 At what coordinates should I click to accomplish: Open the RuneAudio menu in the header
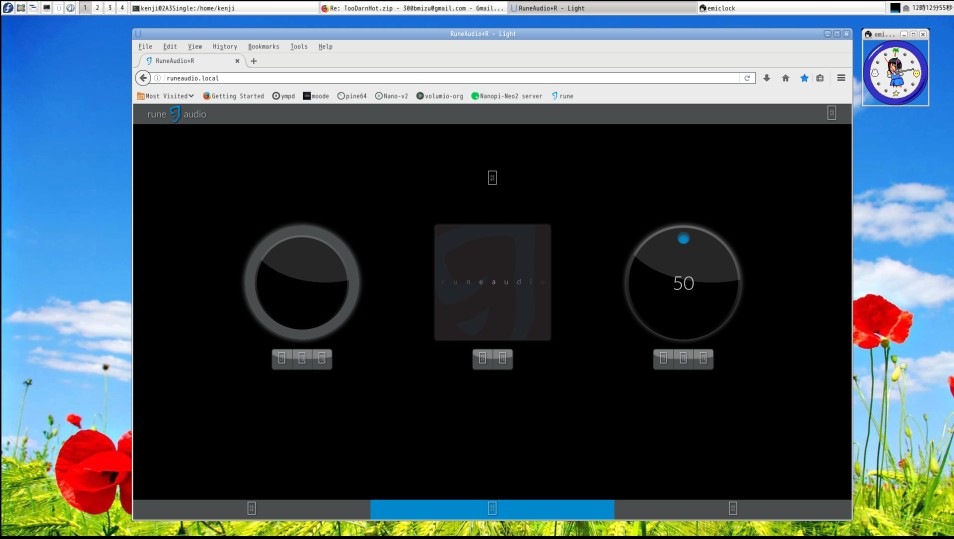coord(831,113)
